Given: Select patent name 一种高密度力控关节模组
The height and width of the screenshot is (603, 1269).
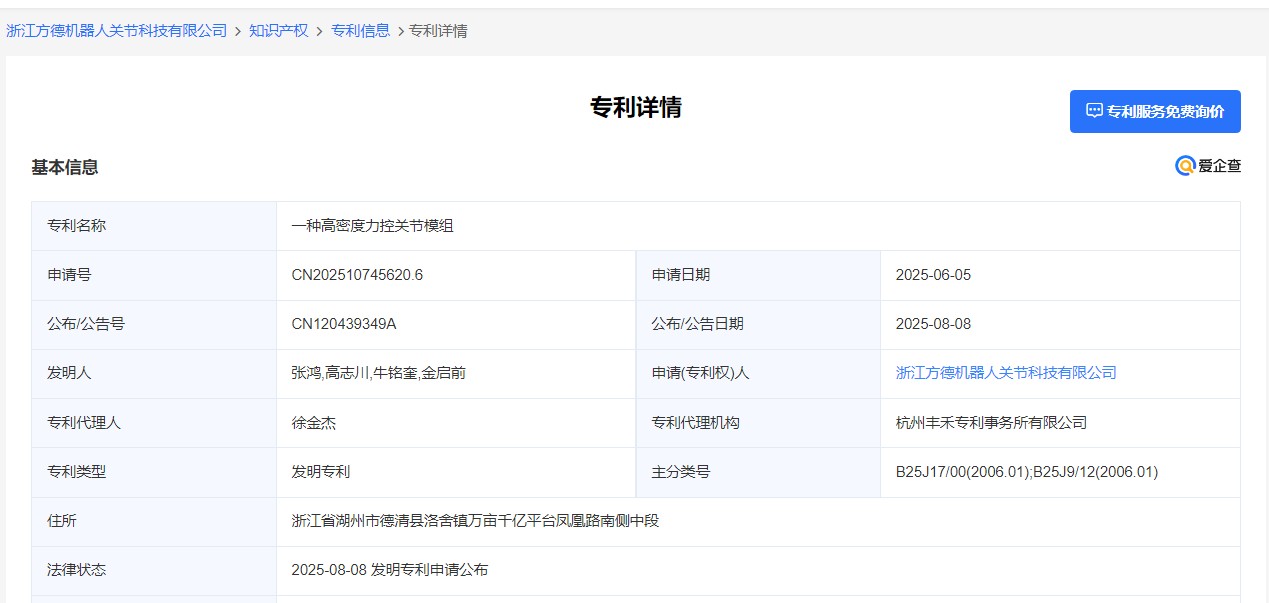Looking at the screenshot, I should [372, 226].
